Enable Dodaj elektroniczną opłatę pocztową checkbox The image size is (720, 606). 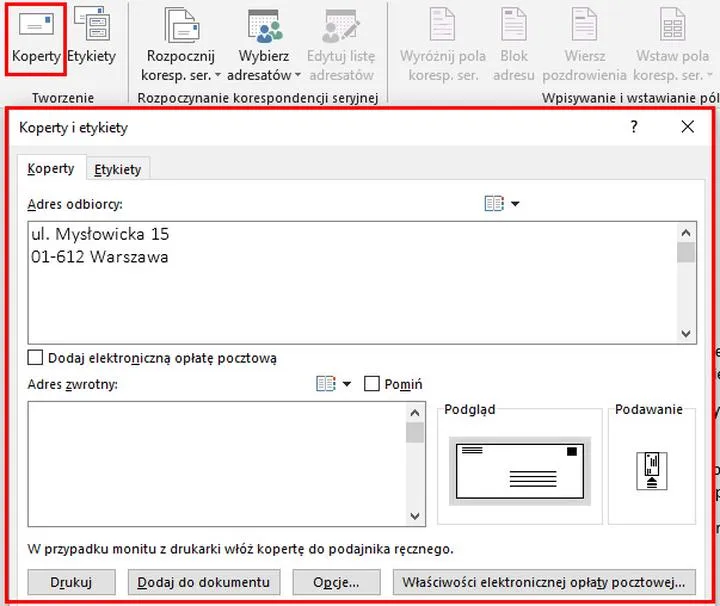[36, 357]
